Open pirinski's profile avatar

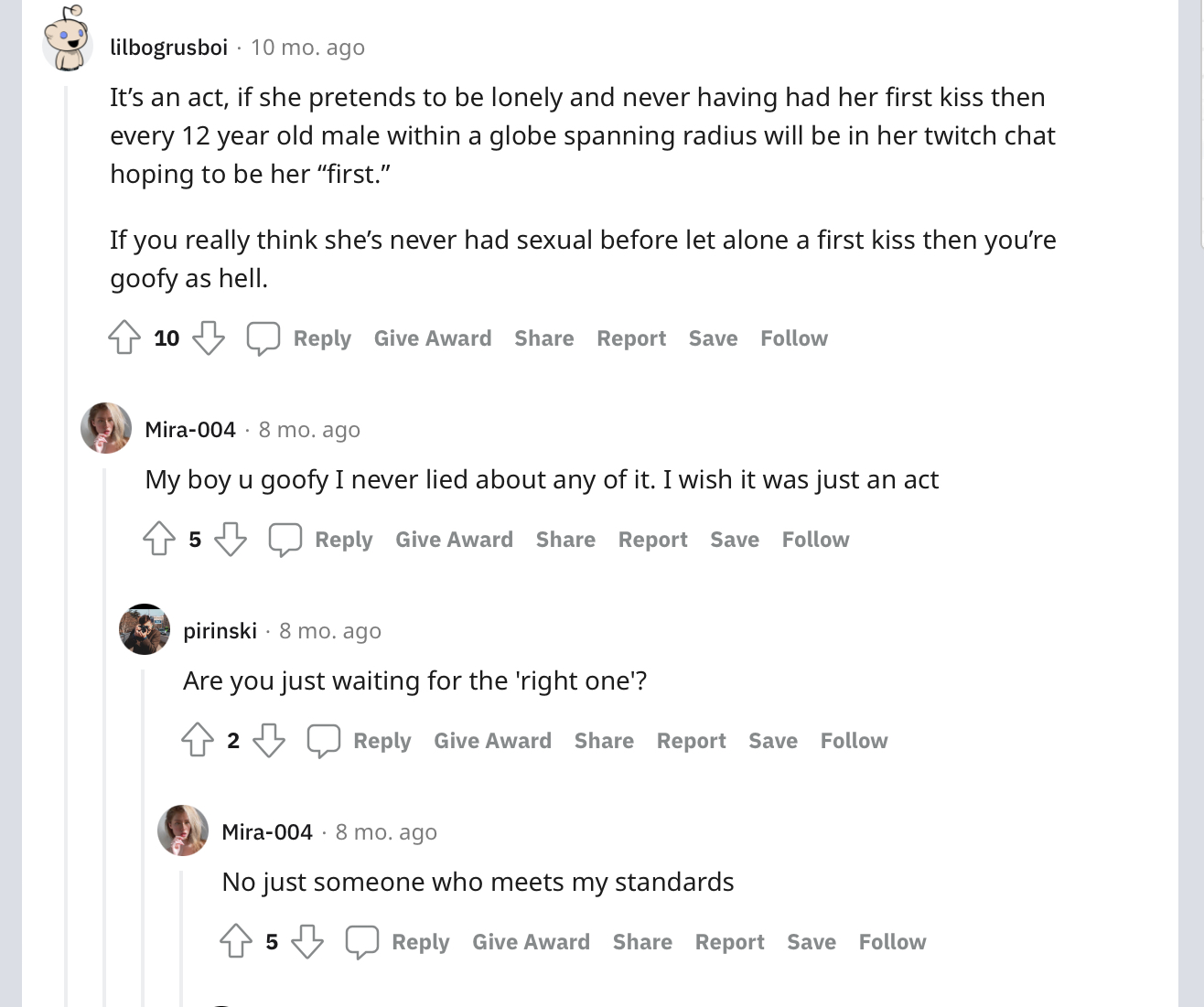click(x=145, y=629)
